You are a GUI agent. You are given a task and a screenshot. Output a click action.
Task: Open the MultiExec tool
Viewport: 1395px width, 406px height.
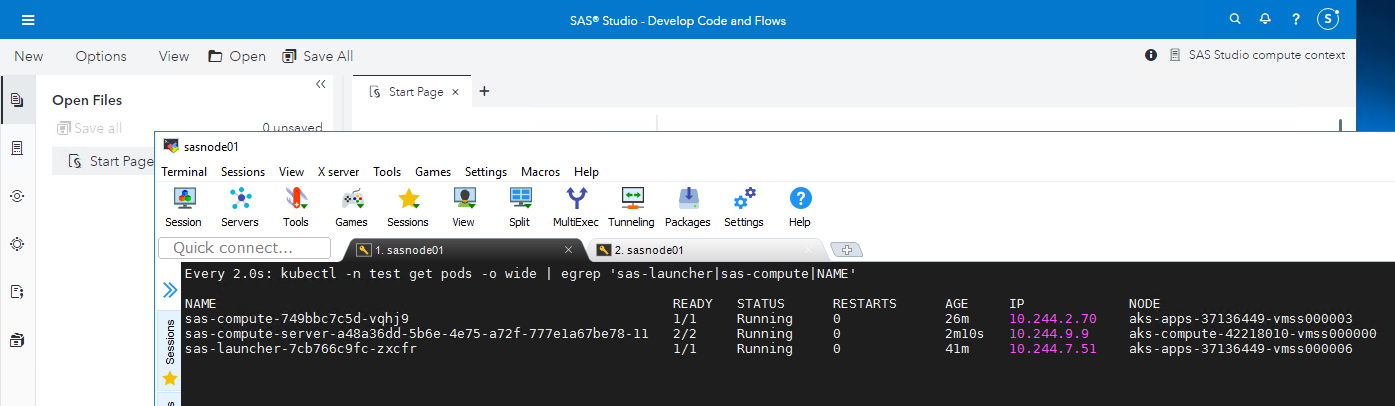coord(576,206)
